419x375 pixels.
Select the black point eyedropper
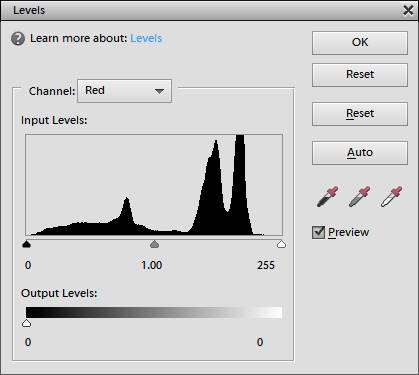(x=327, y=197)
